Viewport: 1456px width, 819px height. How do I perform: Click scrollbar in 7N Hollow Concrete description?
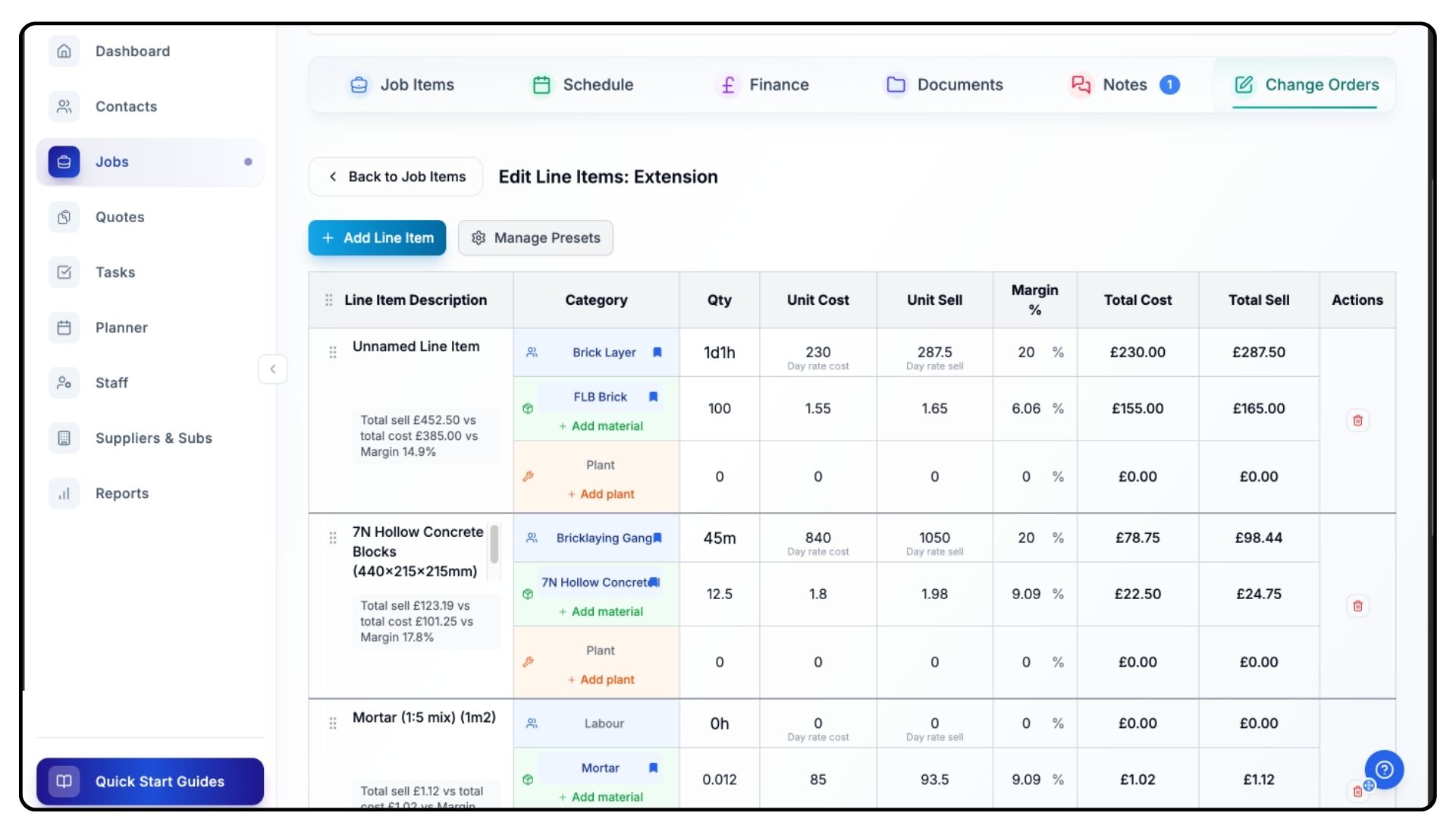tap(494, 544)
